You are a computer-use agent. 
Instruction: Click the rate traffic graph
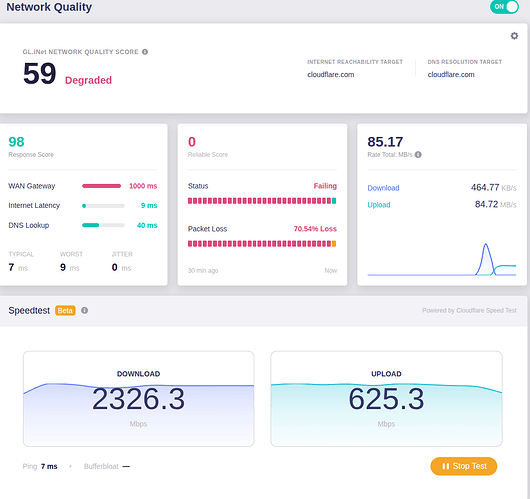click(x=442, y=260)
